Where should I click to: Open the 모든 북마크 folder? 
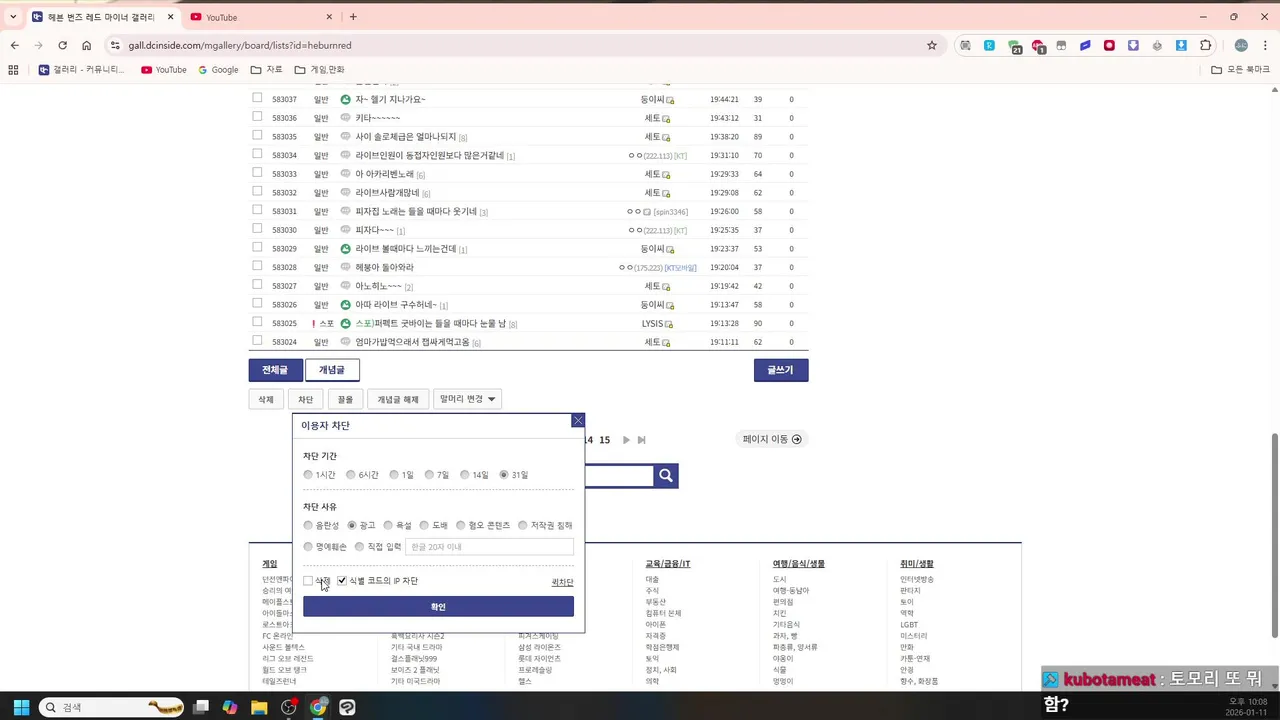(x=1240, y=70)
